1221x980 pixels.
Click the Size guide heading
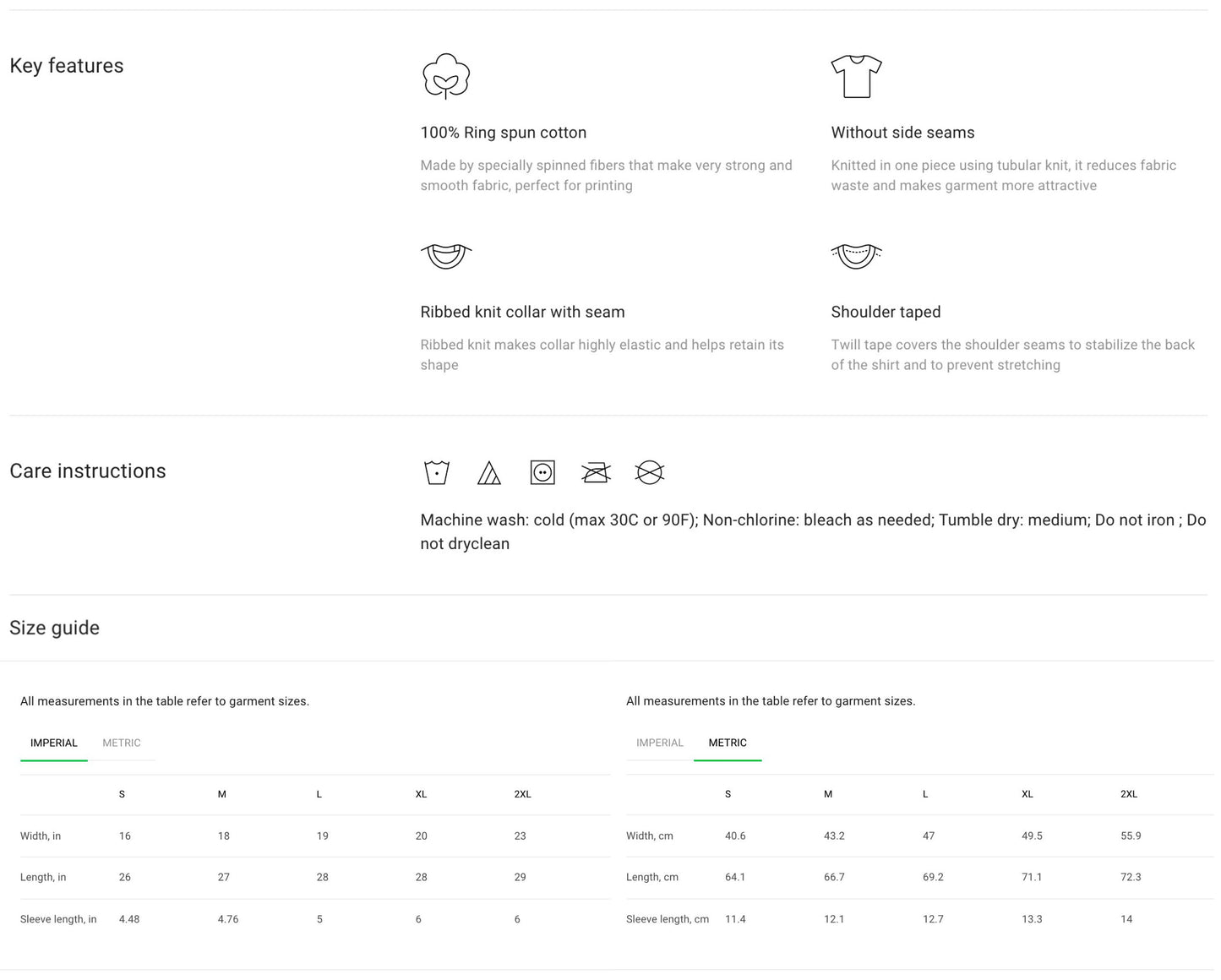click(55, 628)
